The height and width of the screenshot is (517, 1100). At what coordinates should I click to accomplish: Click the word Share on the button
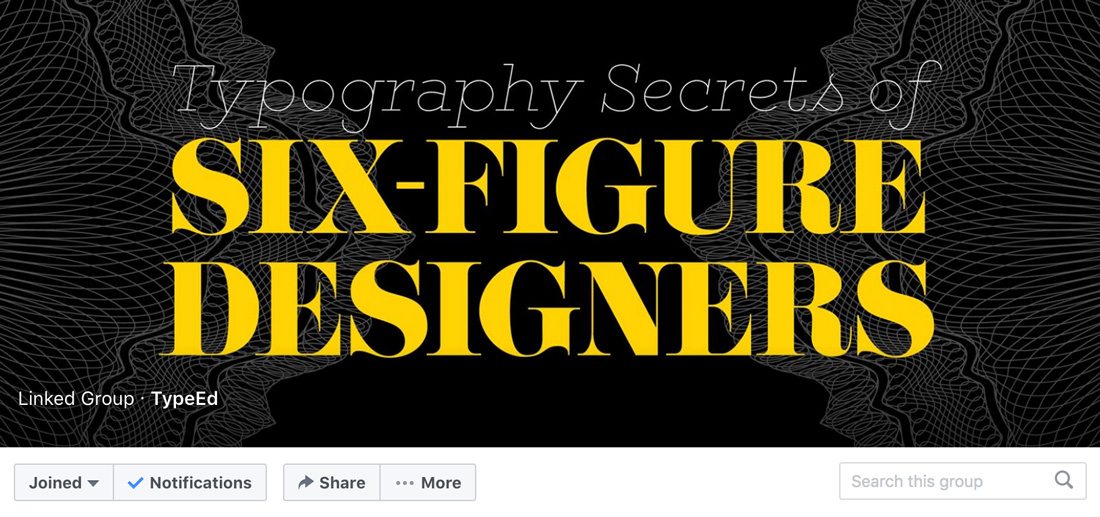[x=342, y=483]
